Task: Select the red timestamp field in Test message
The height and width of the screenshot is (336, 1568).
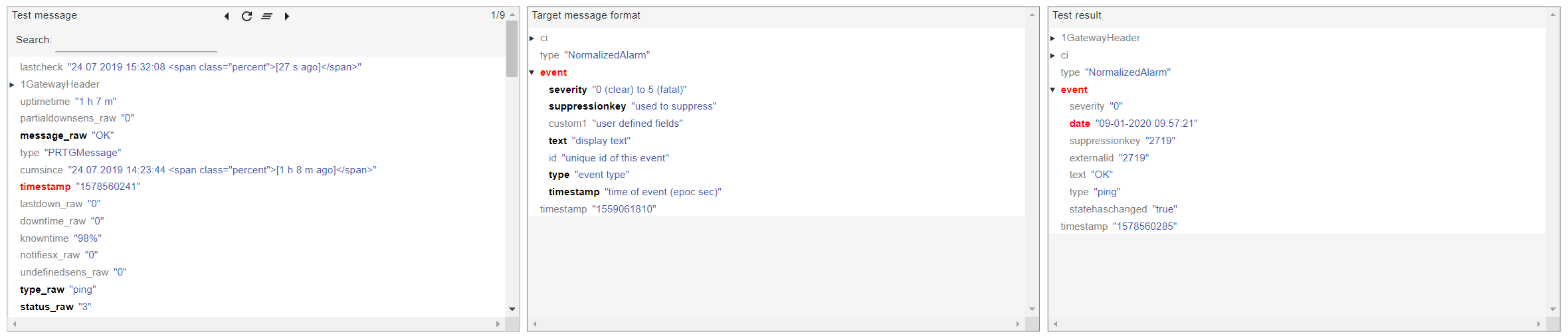Action: [x=80, y=187]
